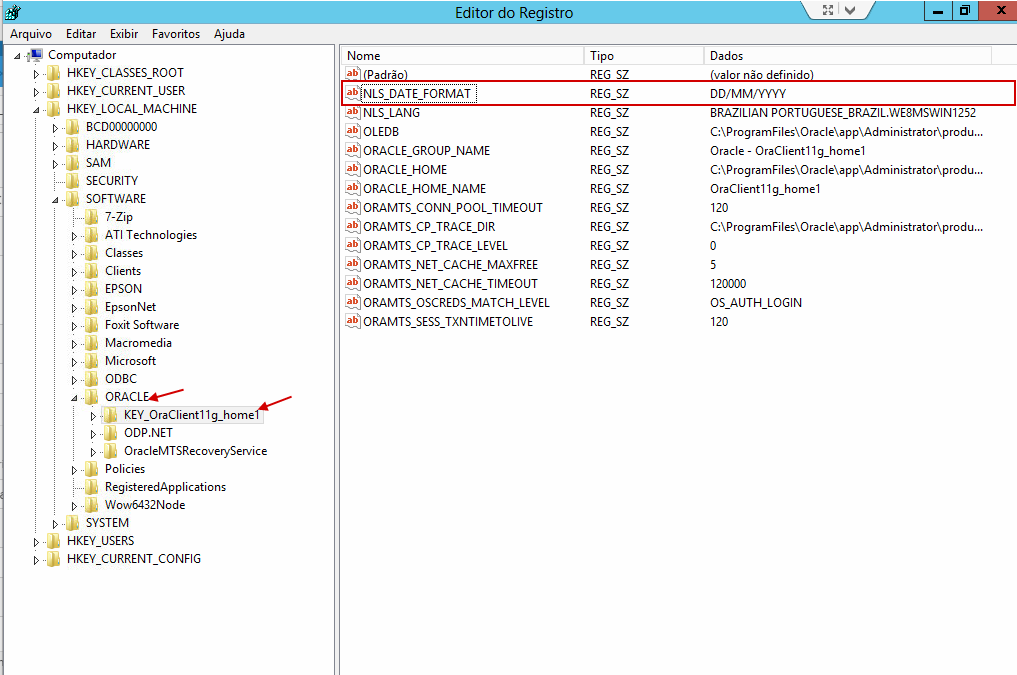
Task: Click the OraClient11g_home1 data value
Action: 765,189
